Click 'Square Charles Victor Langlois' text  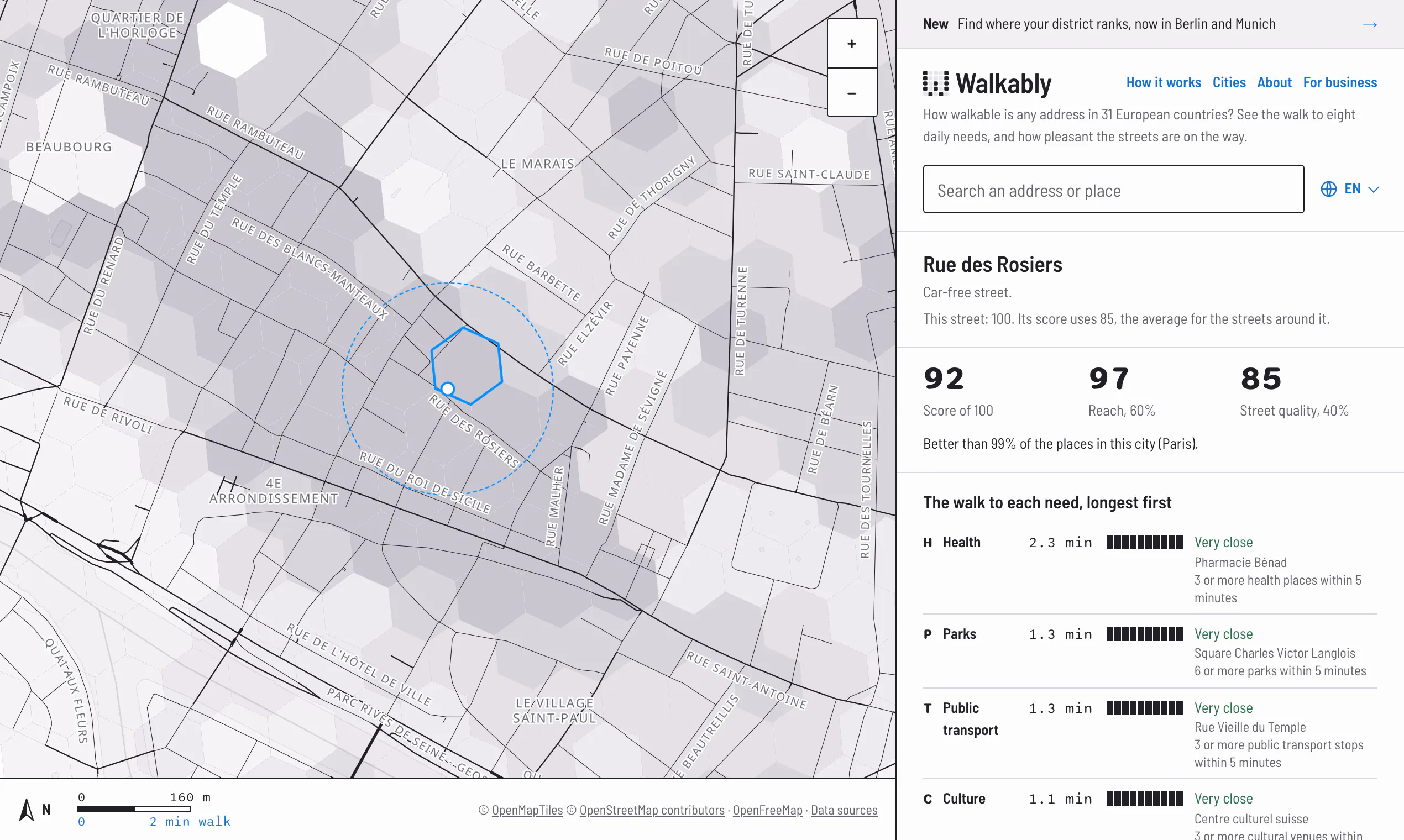pos(1274,653)
